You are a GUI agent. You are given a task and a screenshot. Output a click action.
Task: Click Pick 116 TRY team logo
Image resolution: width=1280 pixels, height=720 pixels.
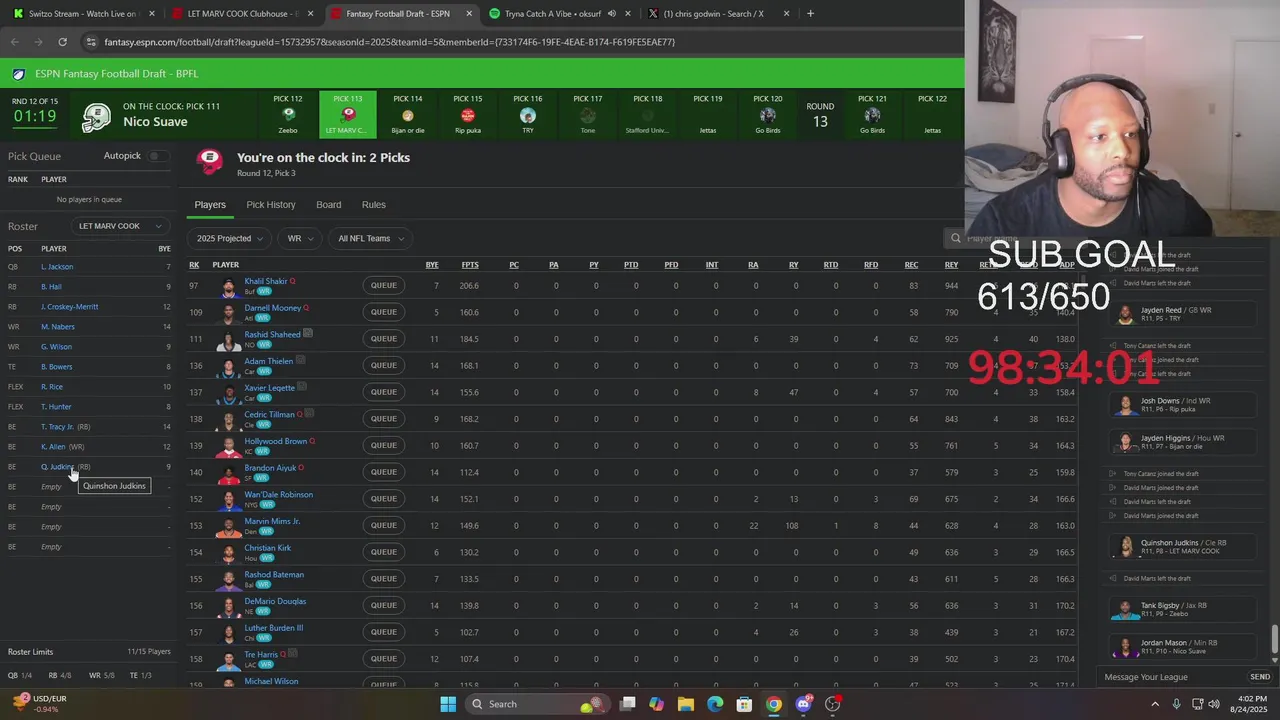pos(528,115)
